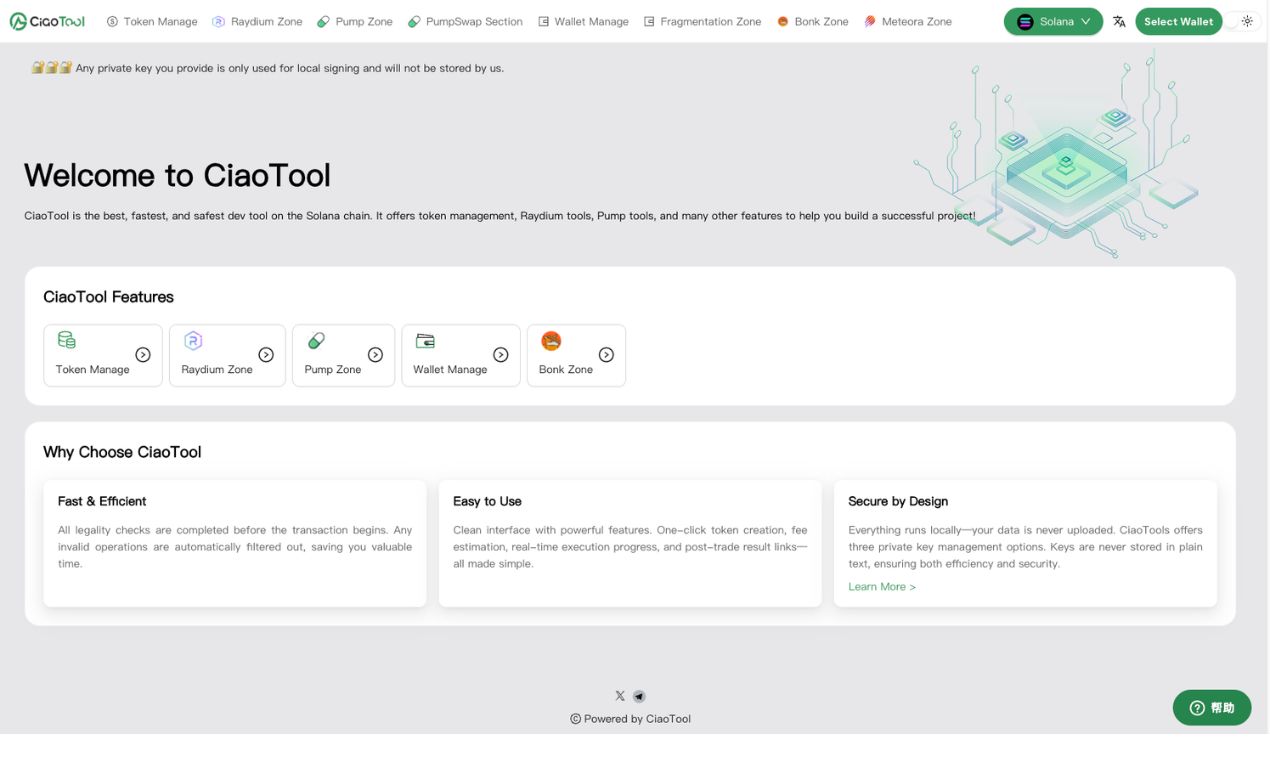Image resolution: width=1270 pixels, height=760 pixels.
Task: Open the Bonk Zone feature card
Action: (x=576, y=355)
